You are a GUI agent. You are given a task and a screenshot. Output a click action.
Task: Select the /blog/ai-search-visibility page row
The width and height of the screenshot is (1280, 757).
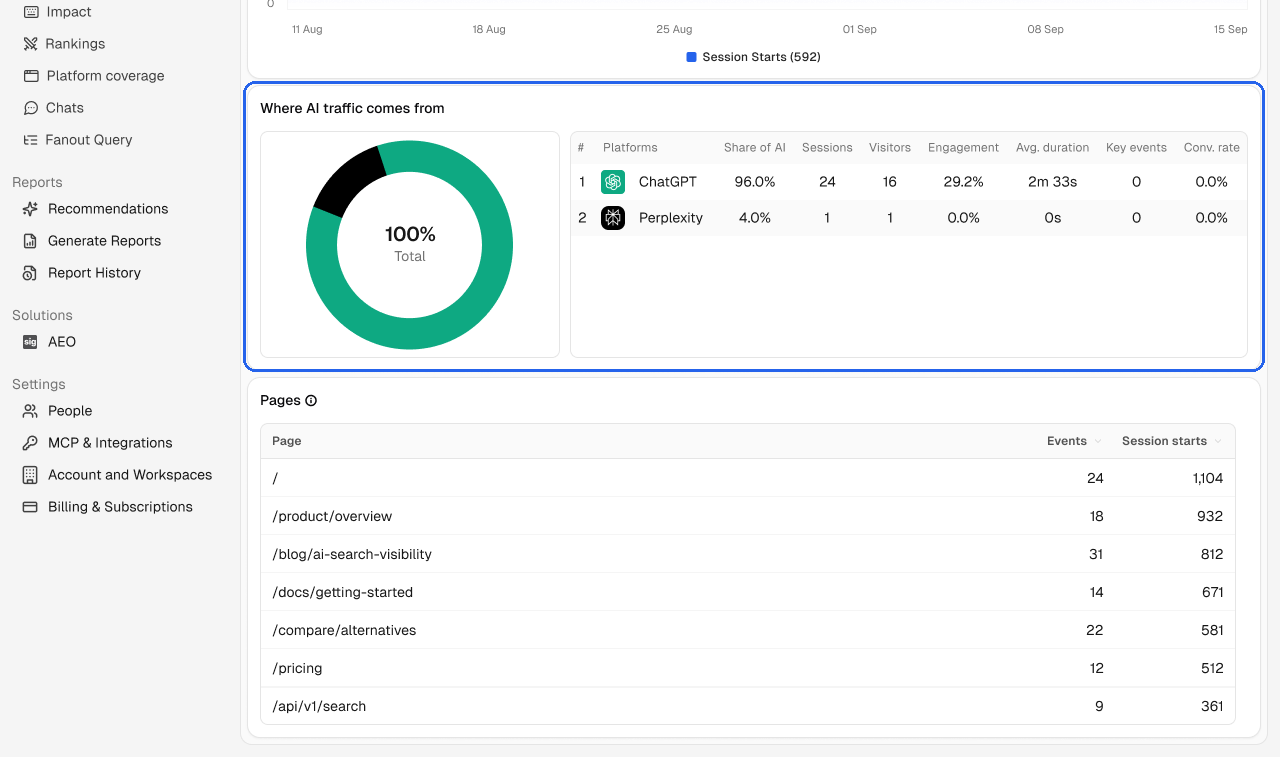(x=748, y=554)
